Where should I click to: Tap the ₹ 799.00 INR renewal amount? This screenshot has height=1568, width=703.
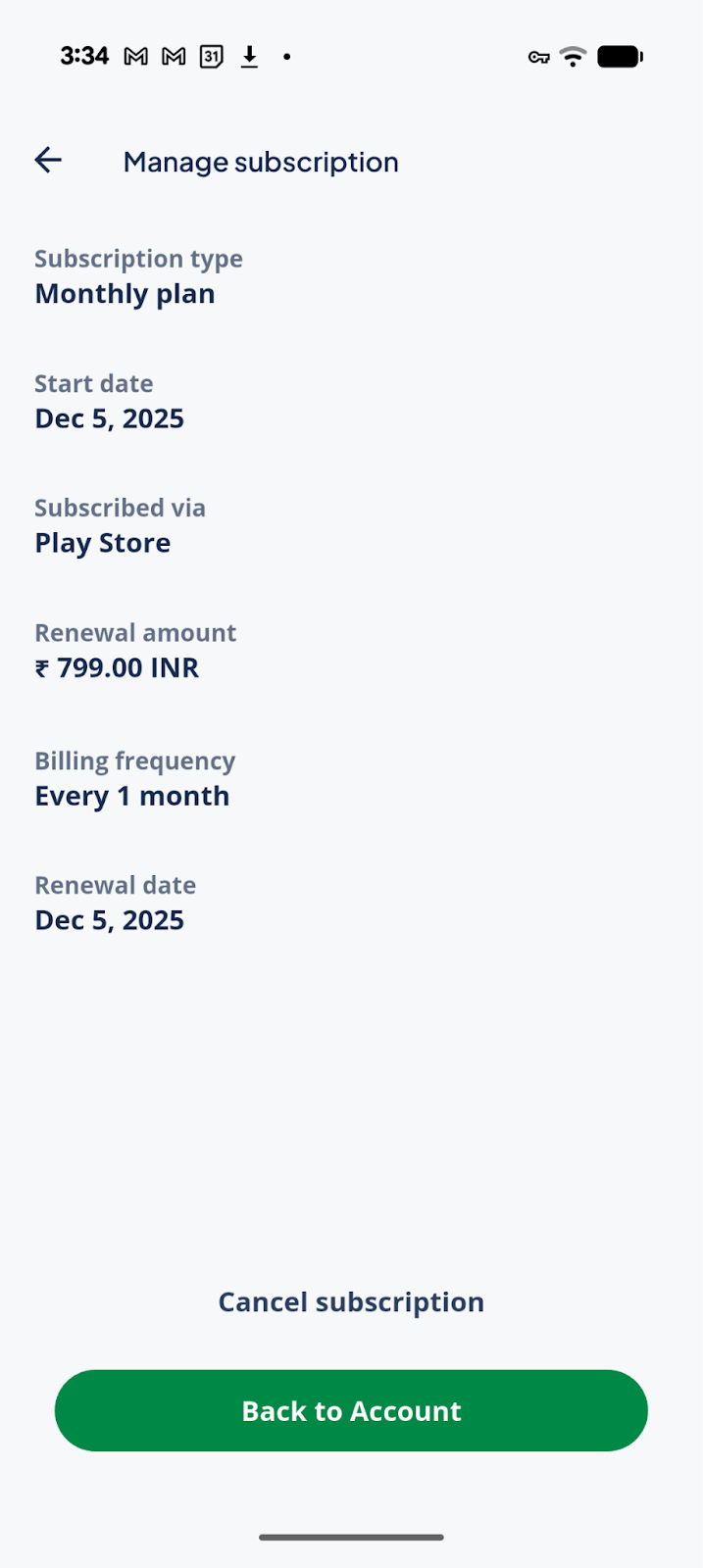(x=117, y=667)
